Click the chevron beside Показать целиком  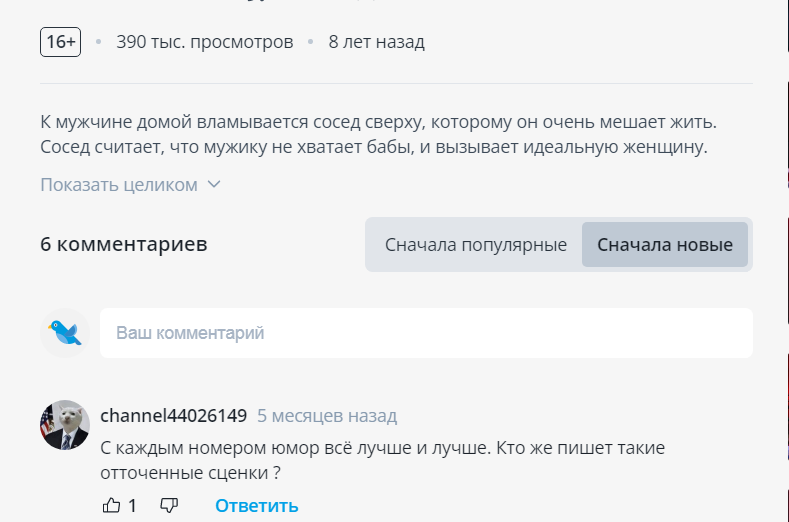click(x=213, y=185)
